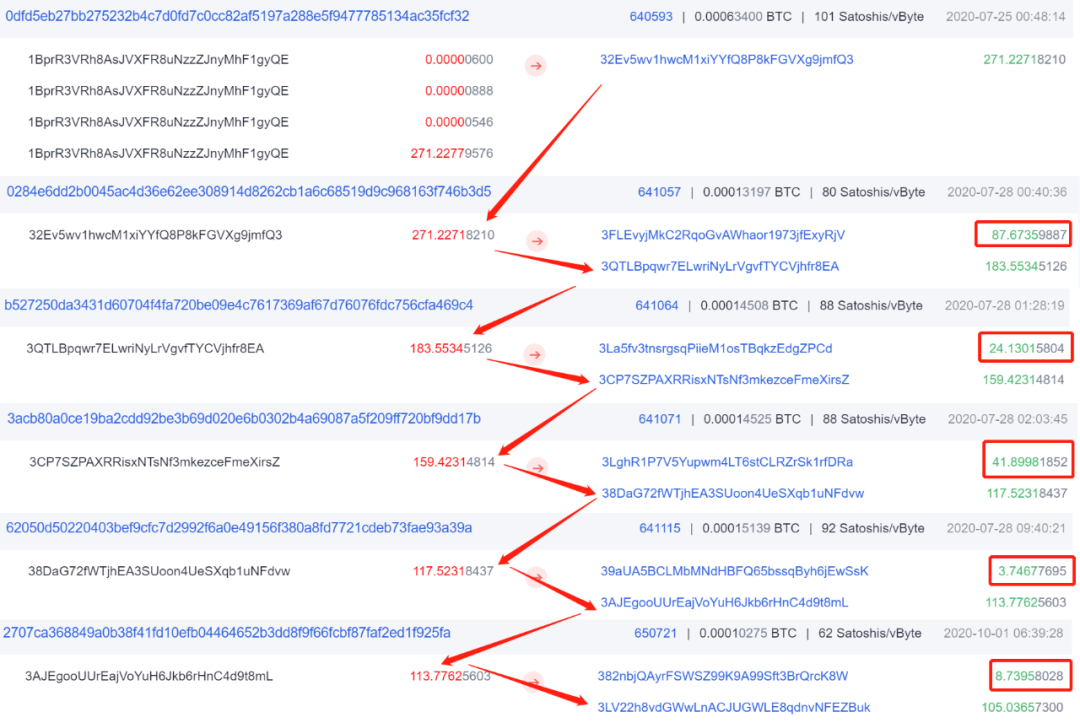This screenshot has height=723, width=1080.
Task: Select output amount 8.73958028
Action: click(1029, 677)
